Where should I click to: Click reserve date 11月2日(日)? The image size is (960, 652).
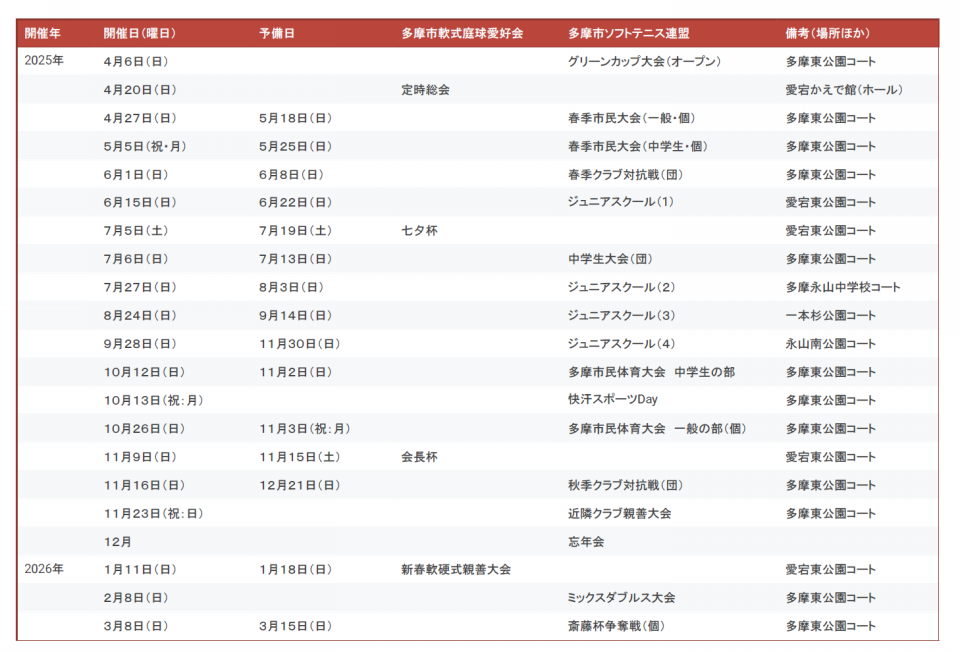click(x=296, y=372)
